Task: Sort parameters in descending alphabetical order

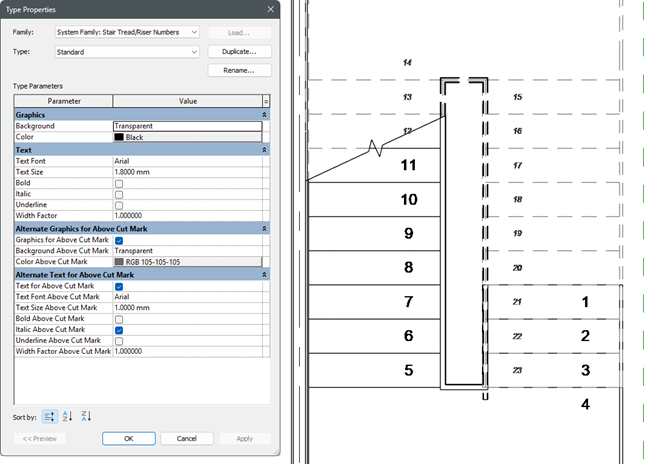Action: coord(86,416)
